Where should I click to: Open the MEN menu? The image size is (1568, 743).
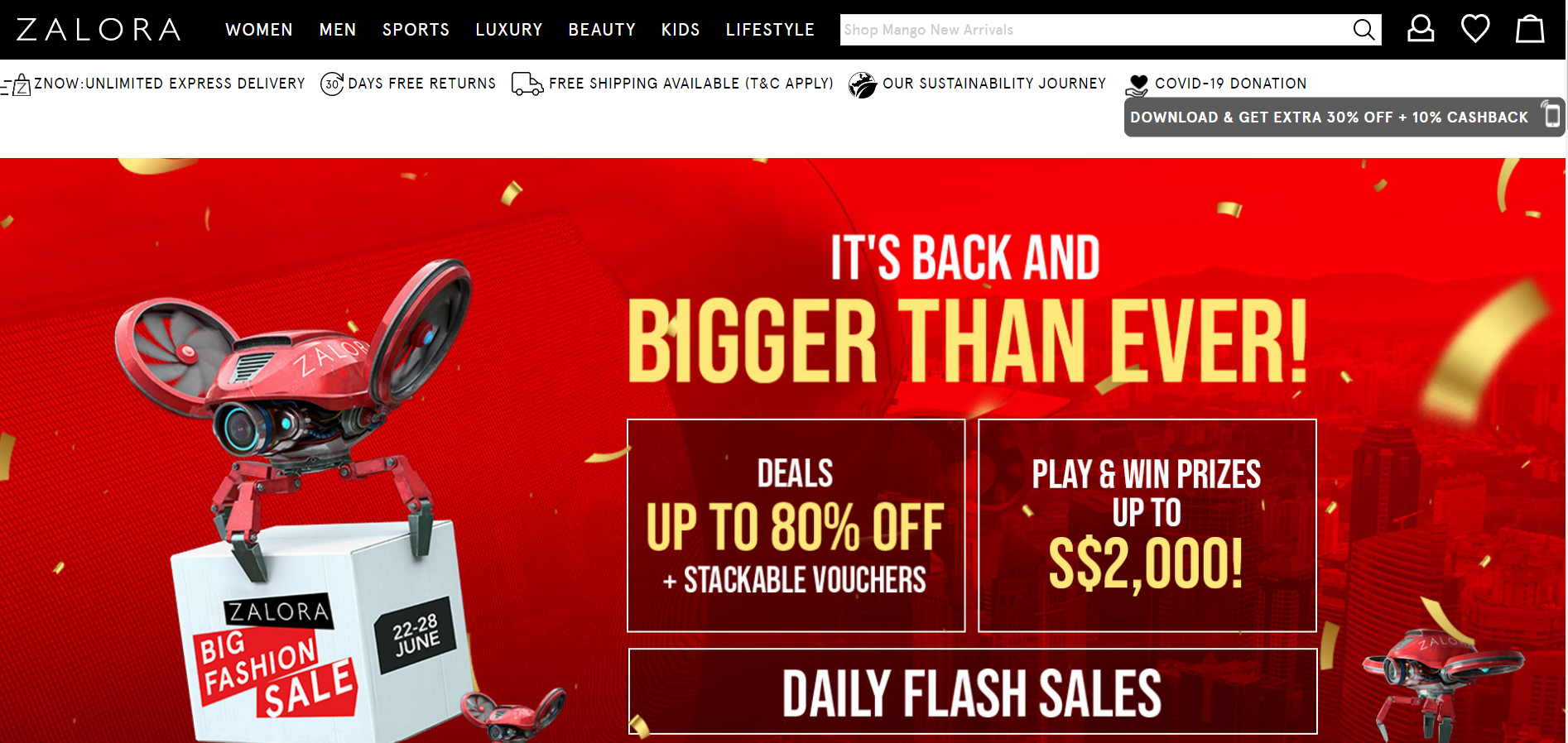pos(338,30)
